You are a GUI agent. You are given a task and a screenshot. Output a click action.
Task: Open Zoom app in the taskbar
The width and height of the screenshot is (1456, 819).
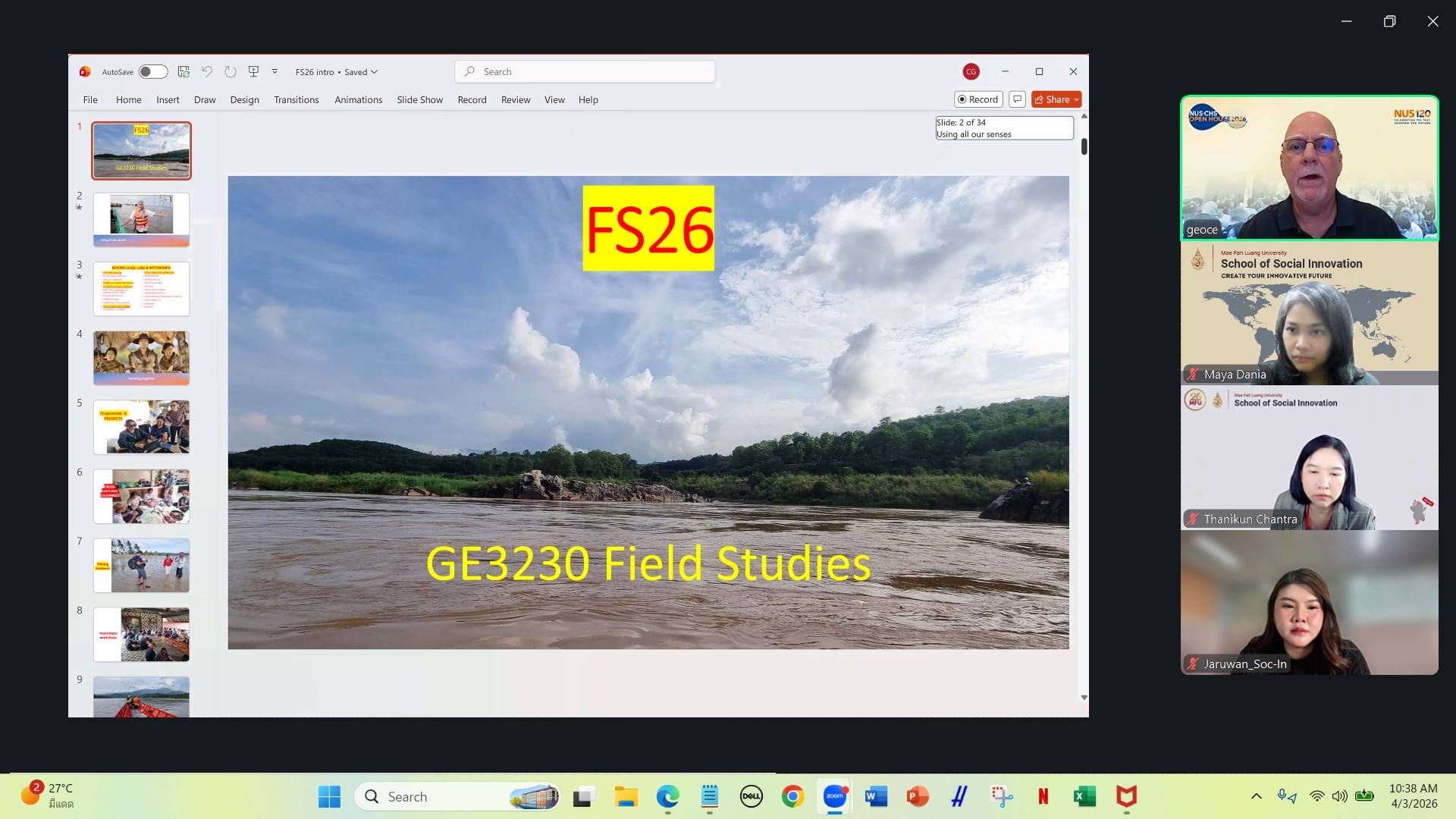(x=834, y=796)
